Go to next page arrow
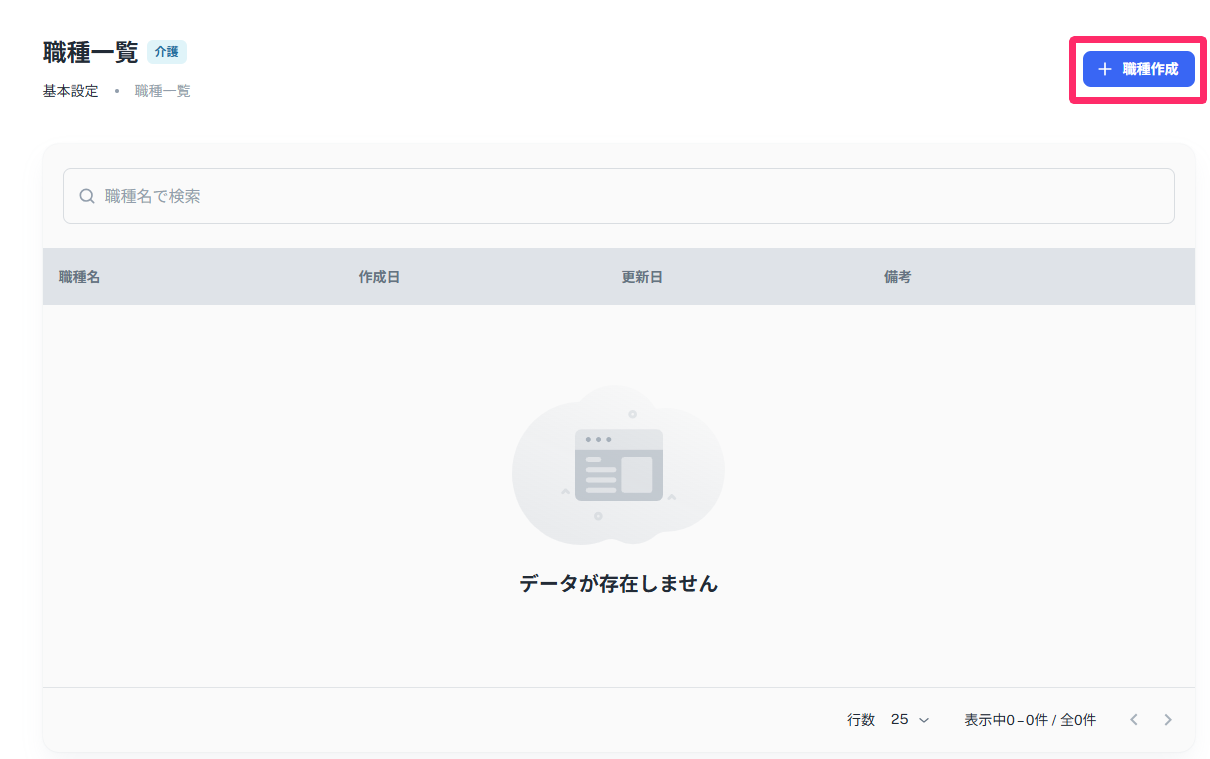 coord(1168,720)
